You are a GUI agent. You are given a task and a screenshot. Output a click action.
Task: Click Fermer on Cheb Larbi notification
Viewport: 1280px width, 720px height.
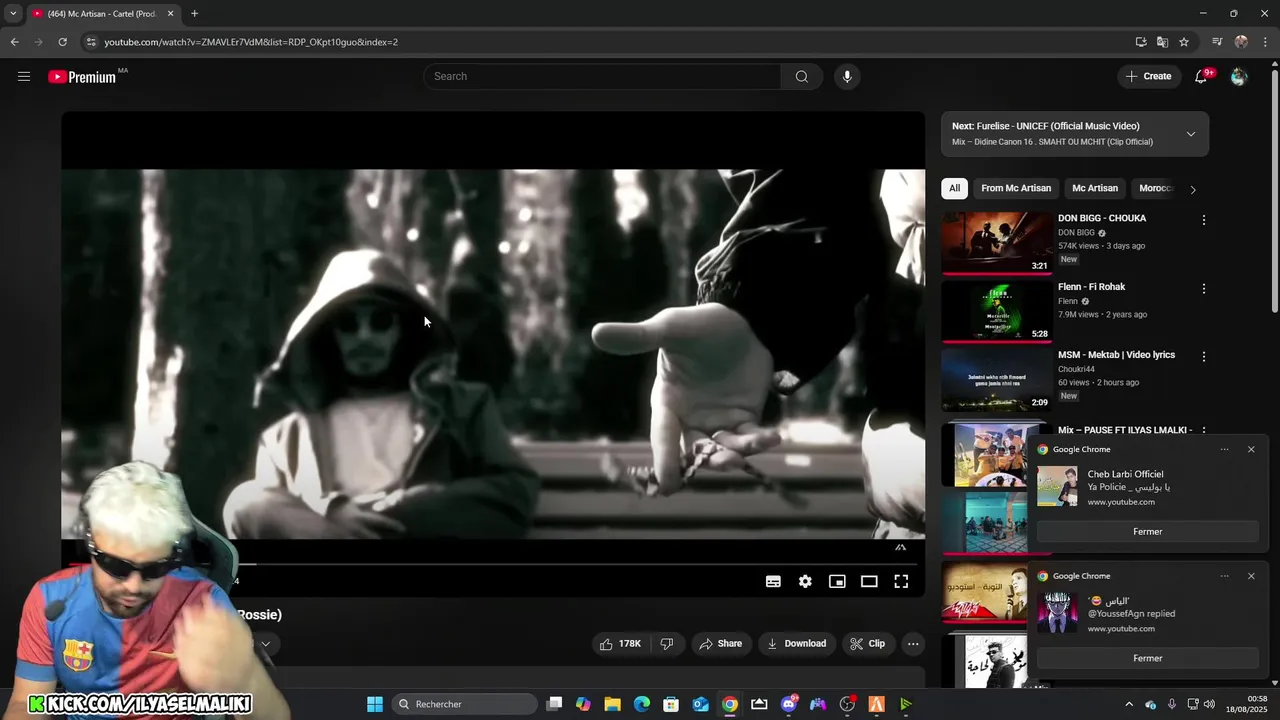tap(1148, 532)
